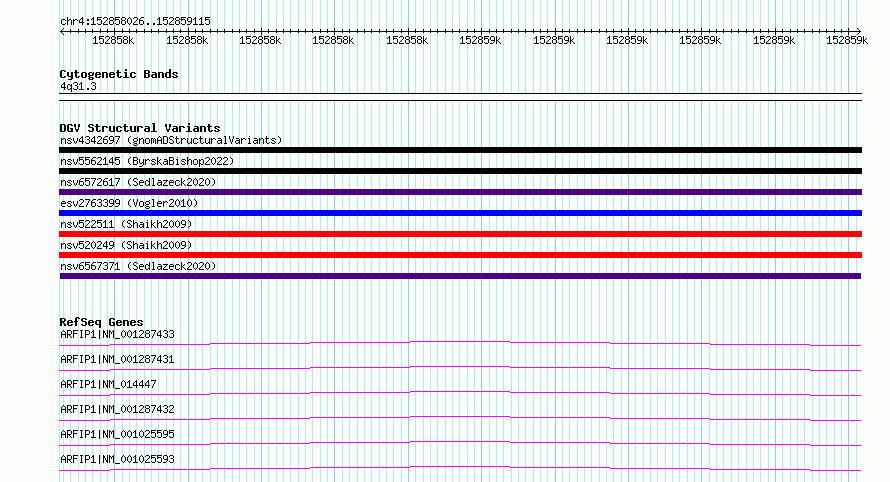Open the ARFIP1|NM_001287431 transcript label

coord(117,359)
